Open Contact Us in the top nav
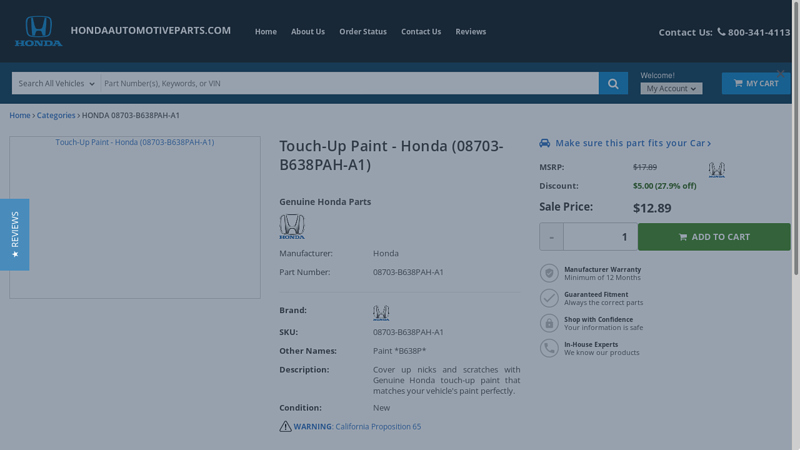This screenshot has width=800, height=450. [x=421, y=32]
